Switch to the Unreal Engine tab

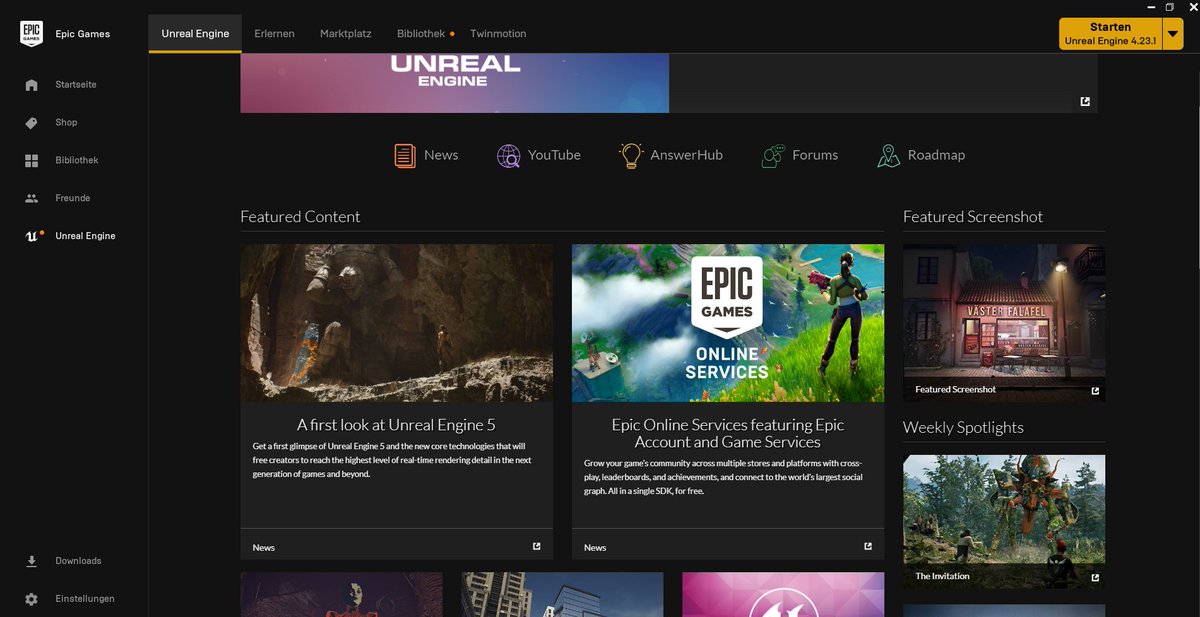[196, 33]
